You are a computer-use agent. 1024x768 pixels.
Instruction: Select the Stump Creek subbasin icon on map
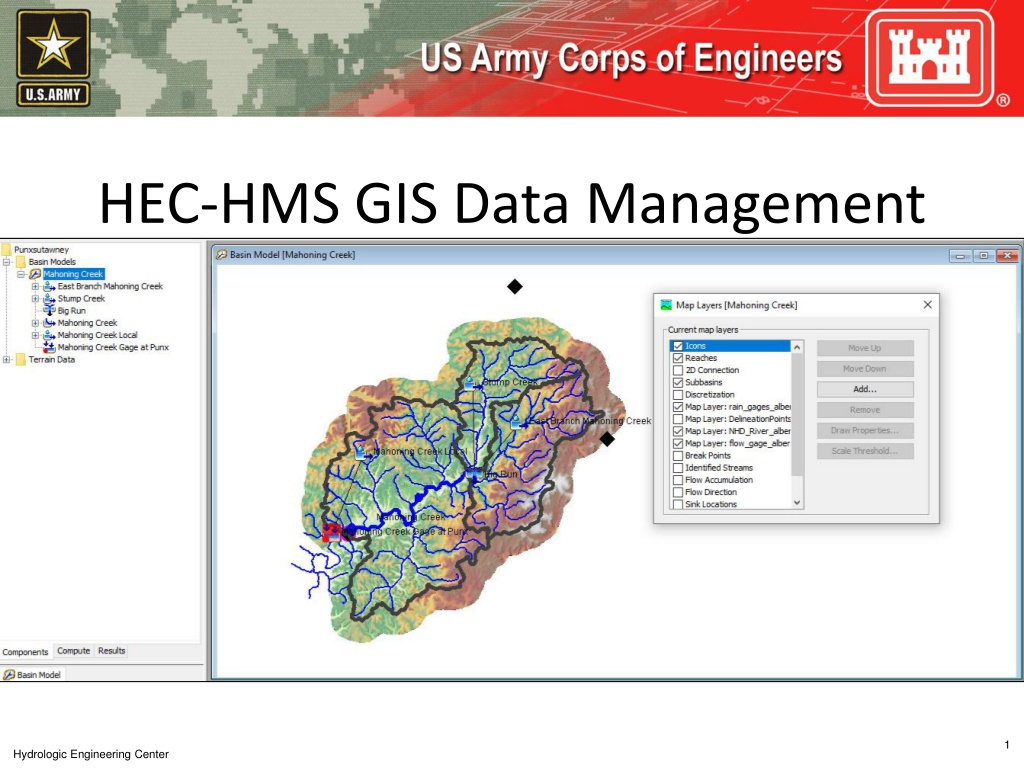470,383
